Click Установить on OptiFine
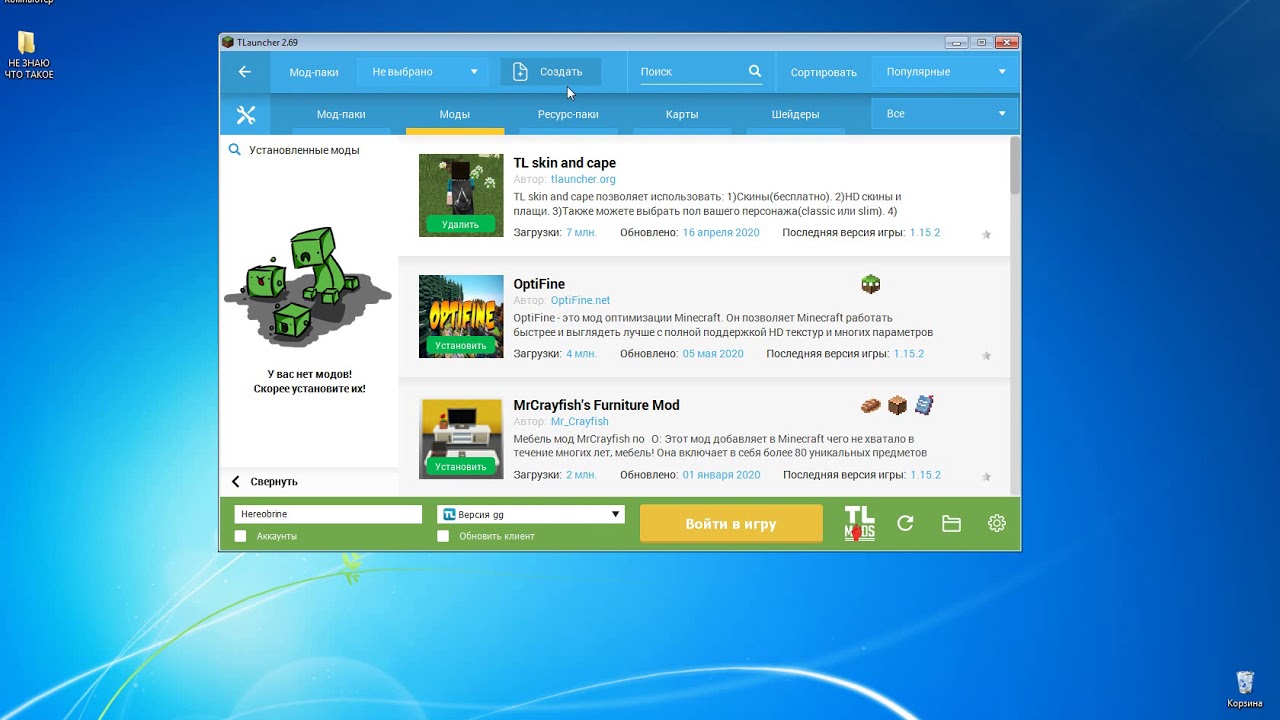This screenshot has width=1280, height=720. (x=460, y=346)
